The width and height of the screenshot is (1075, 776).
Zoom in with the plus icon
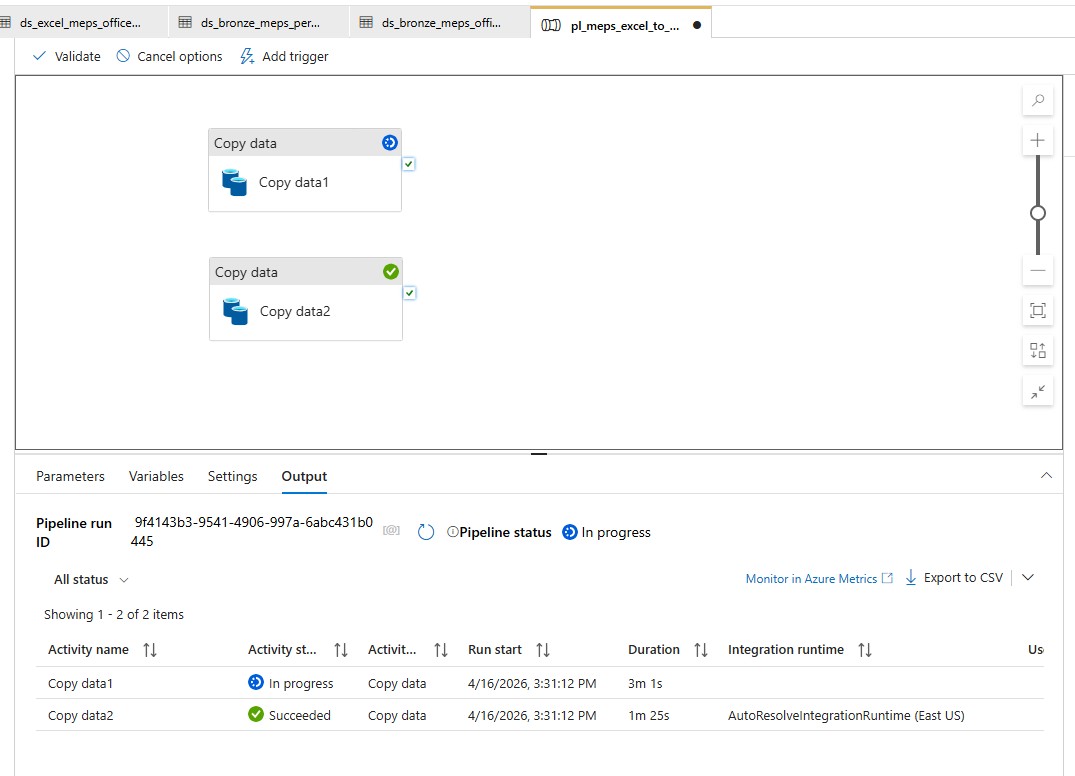(1038, 140)
